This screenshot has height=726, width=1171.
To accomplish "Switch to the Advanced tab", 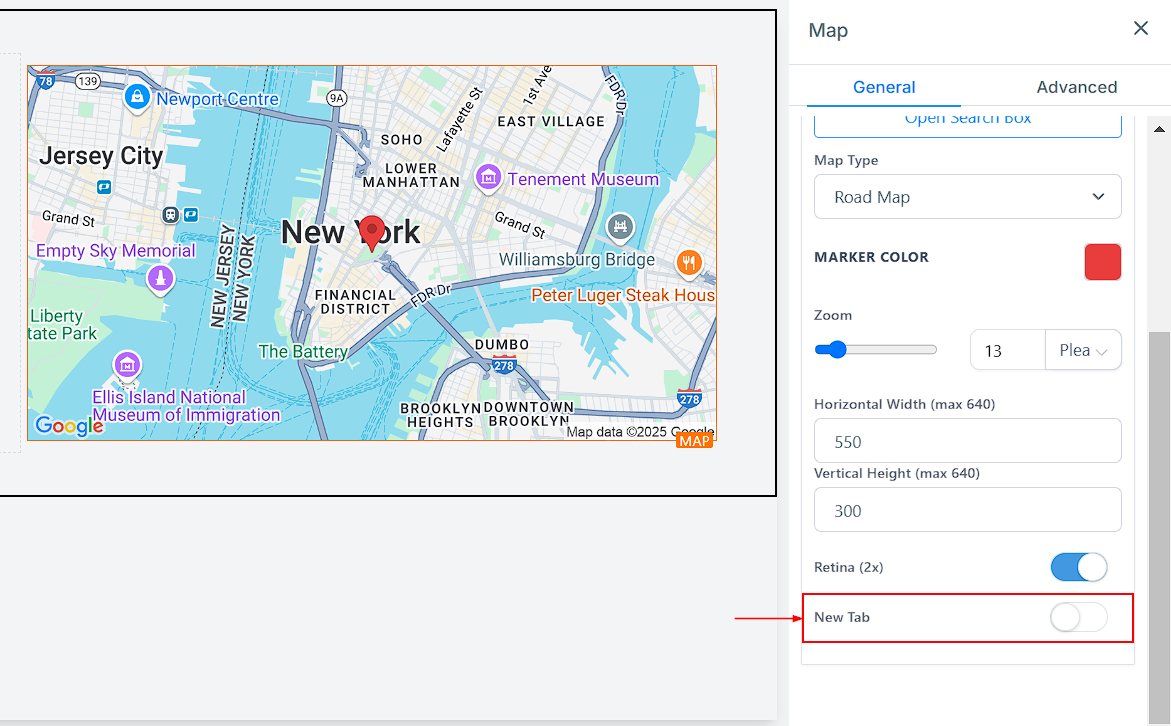I will pos(1076,87).
